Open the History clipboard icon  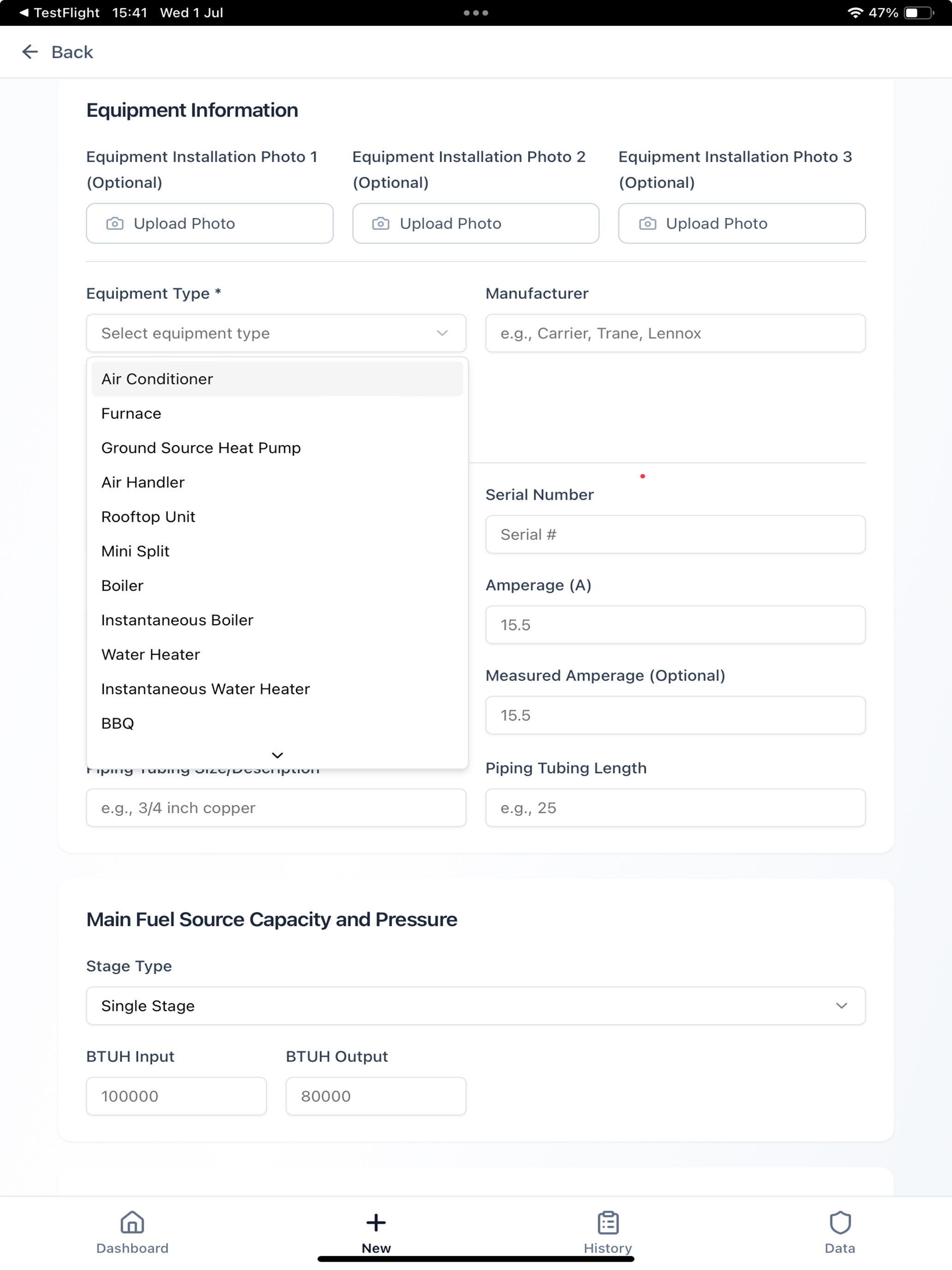(608, 1222)
